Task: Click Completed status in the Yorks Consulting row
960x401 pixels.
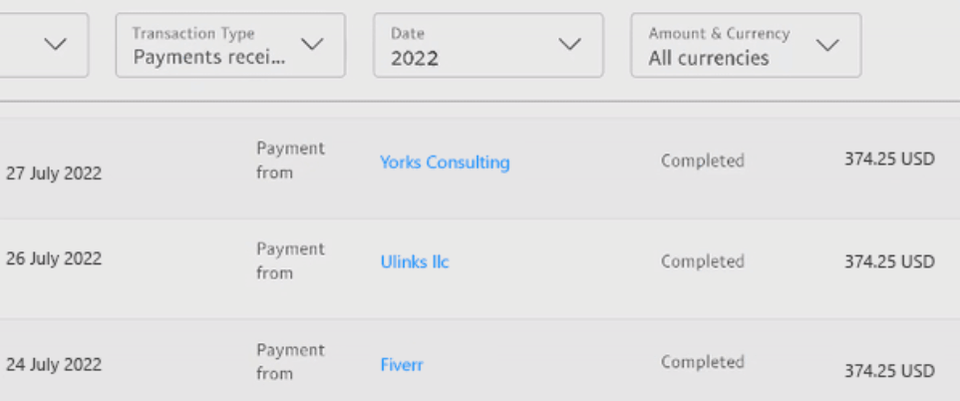Action: pos(702,161)
